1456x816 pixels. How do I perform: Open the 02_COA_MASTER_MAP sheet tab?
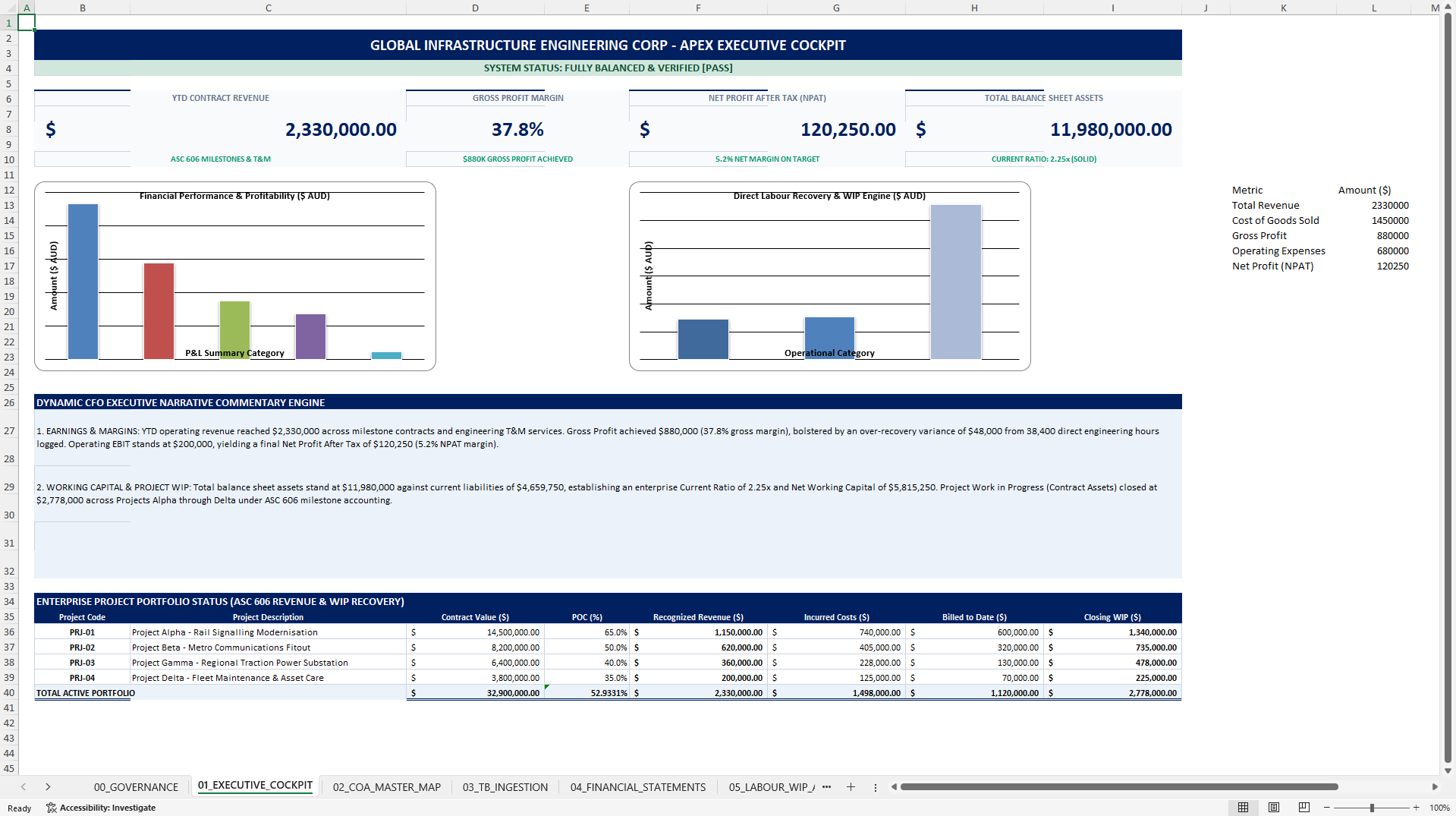click(386, 787)
